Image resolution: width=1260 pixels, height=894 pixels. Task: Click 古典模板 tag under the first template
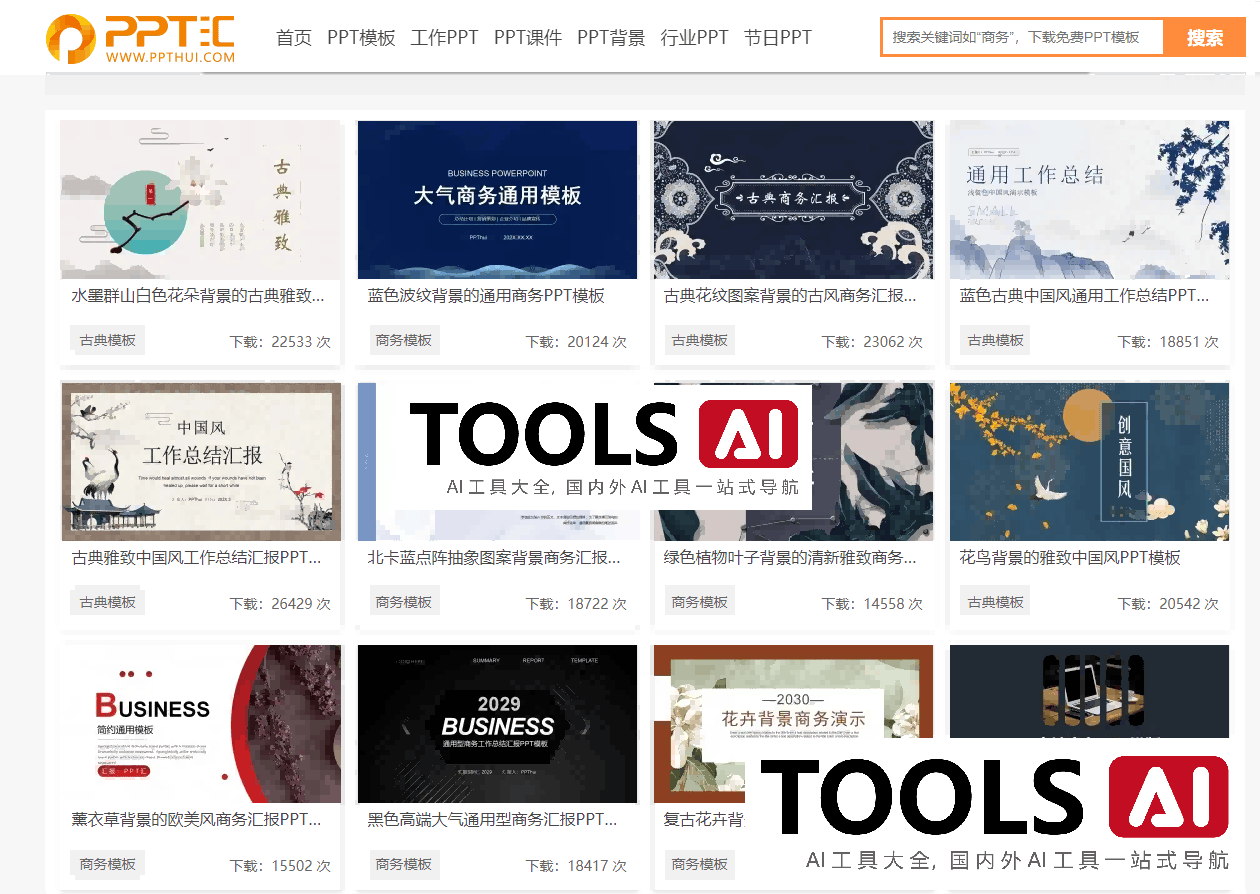108,340
